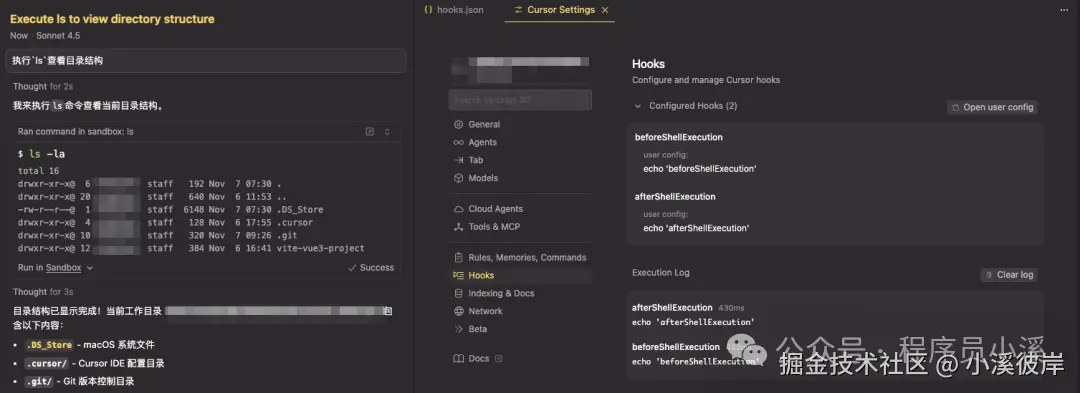Click the Tools & MCP icon

[x=458, y=227]
